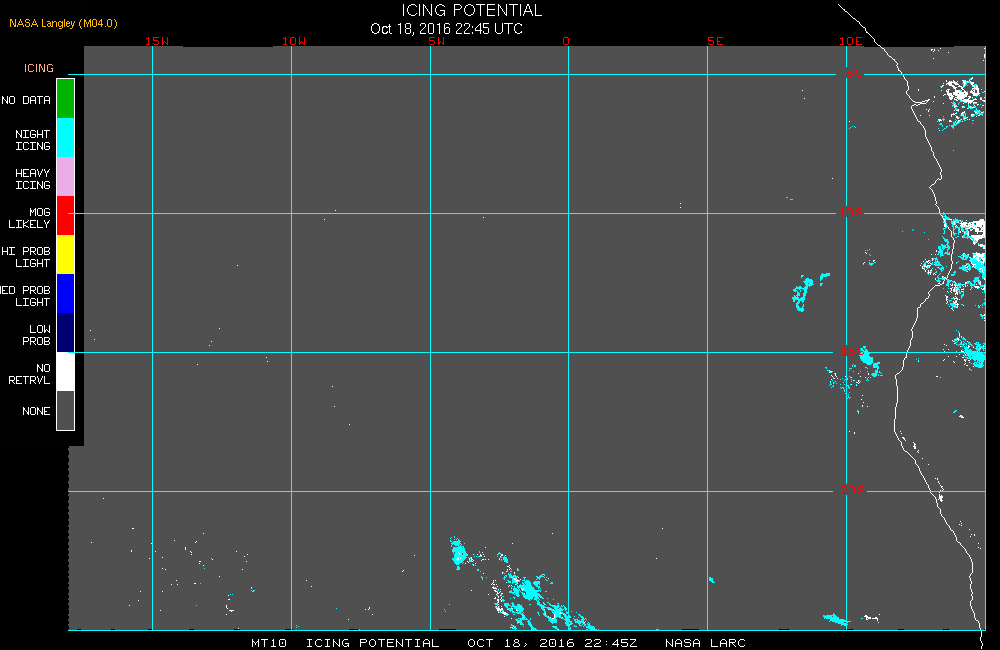The image size is (1000, 650).
Task: Click the 10E longitude label
Action: tap(851, 41)
